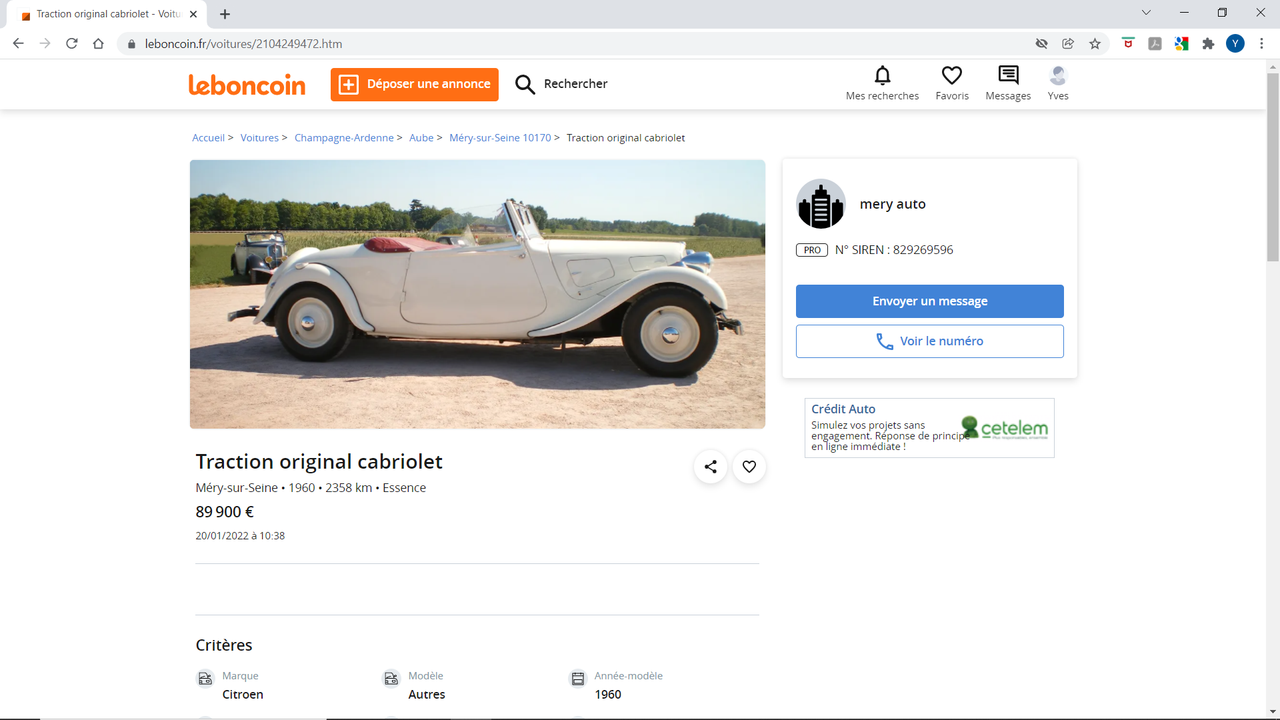Open mery auto seller name

(893, 204)
